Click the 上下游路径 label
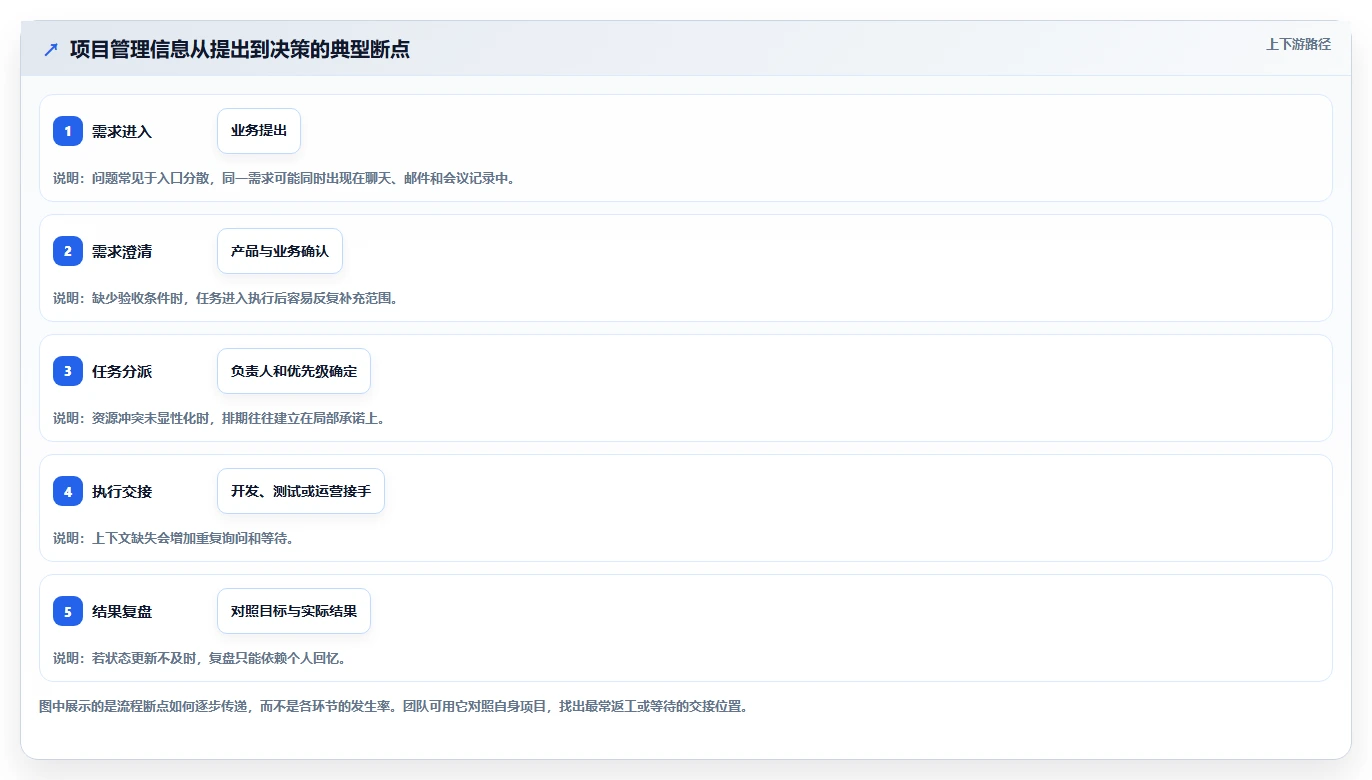The width and height of the screenshot is (1372, 780). pyautogui.click(x=1299, y=44)
